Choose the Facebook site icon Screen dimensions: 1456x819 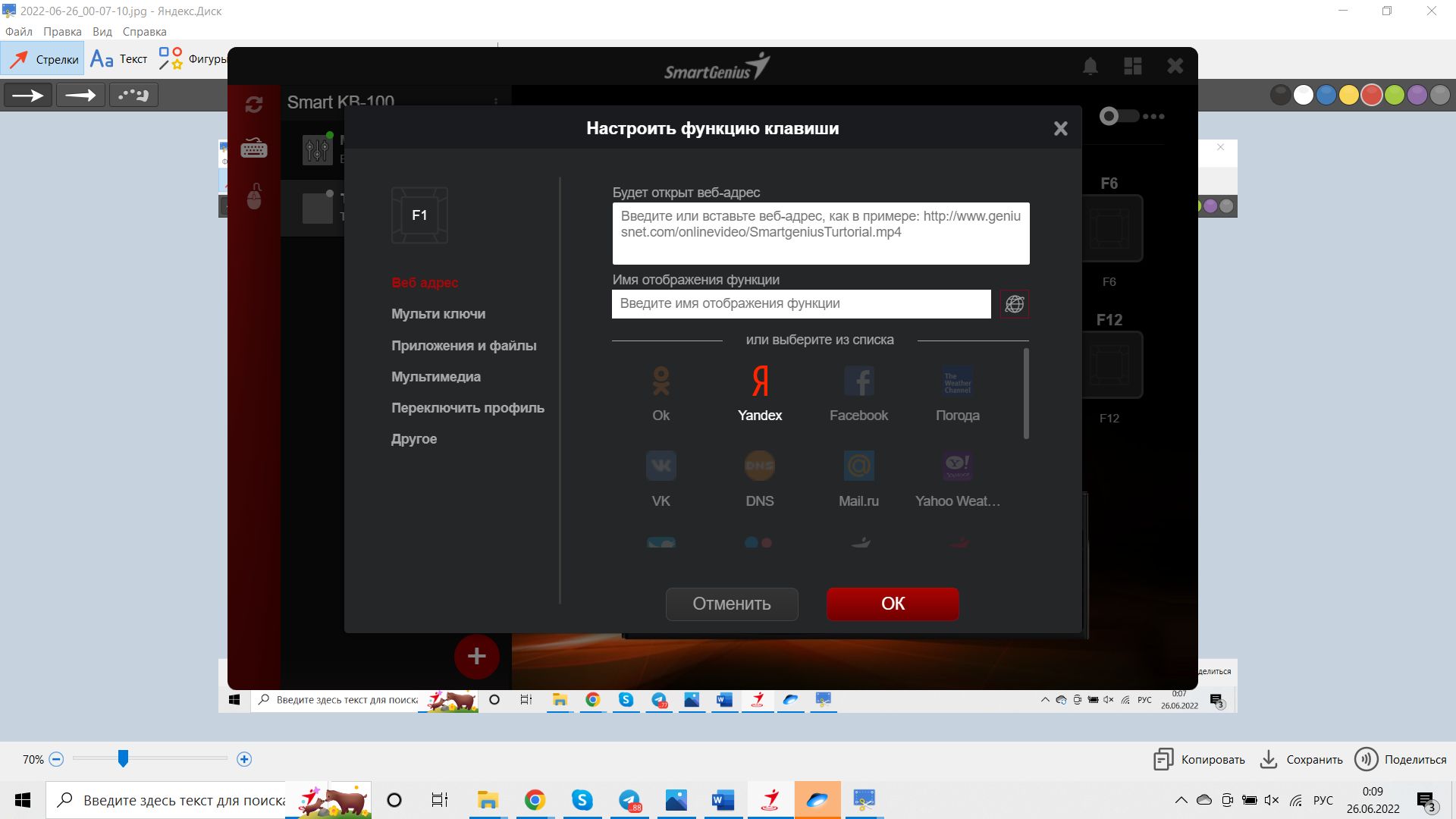pyautogui.click(x=859, y=381)
